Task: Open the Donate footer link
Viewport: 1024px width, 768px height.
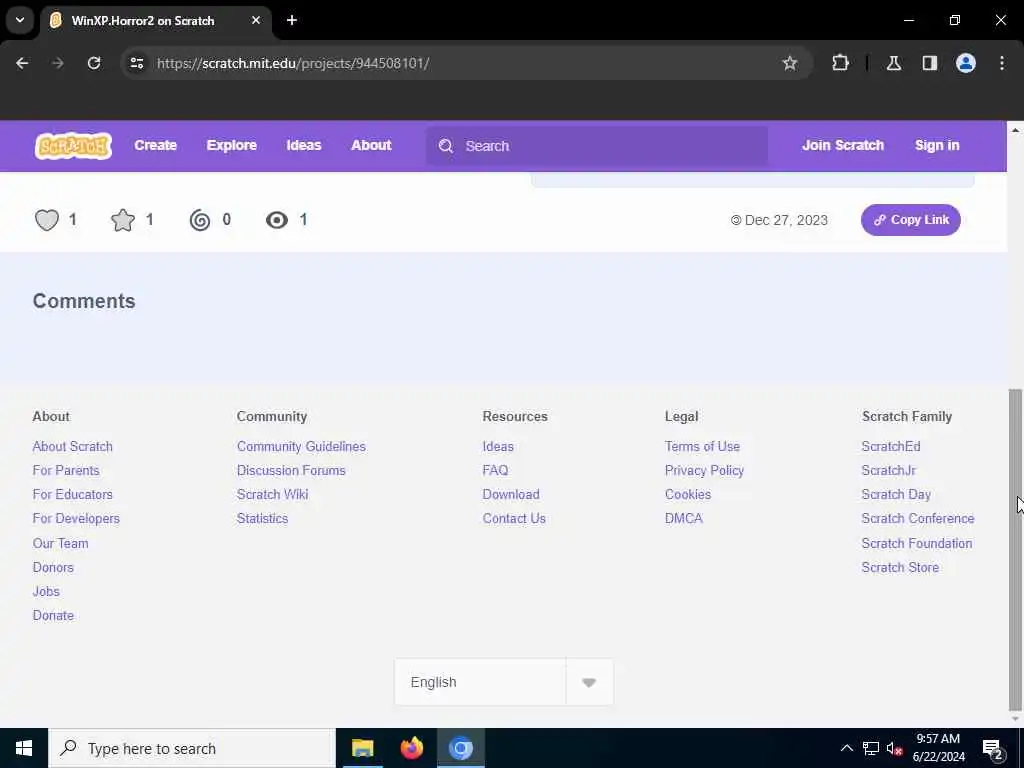Action: tap(53, 615)
